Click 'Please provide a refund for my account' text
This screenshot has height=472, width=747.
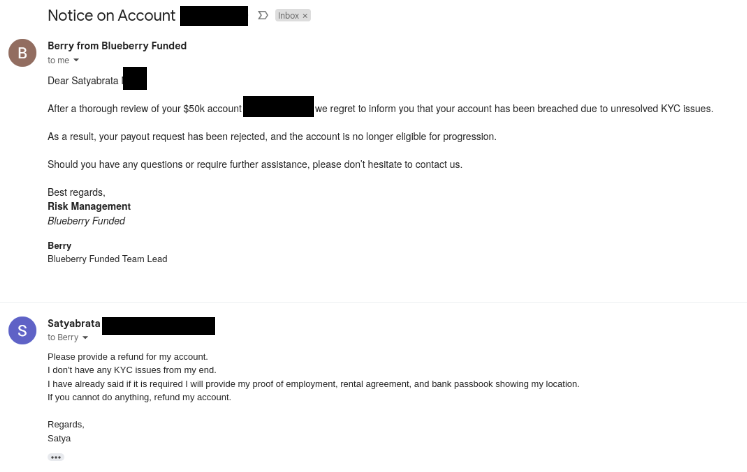(x=127, y=357)
